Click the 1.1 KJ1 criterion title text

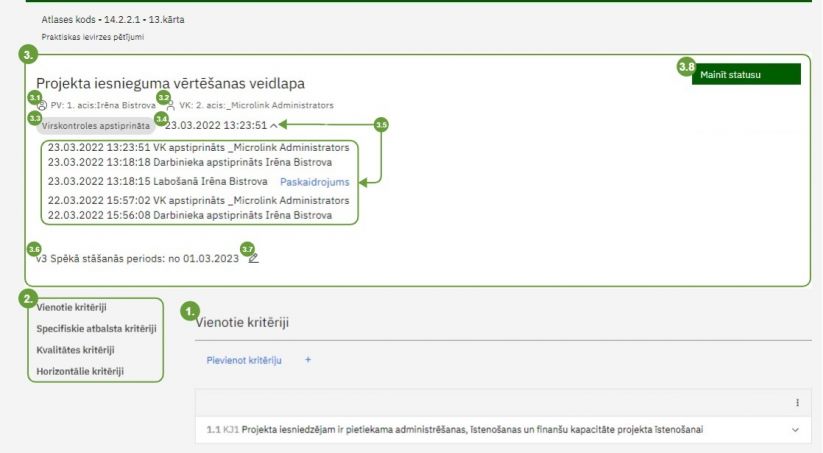coord(471,430)
